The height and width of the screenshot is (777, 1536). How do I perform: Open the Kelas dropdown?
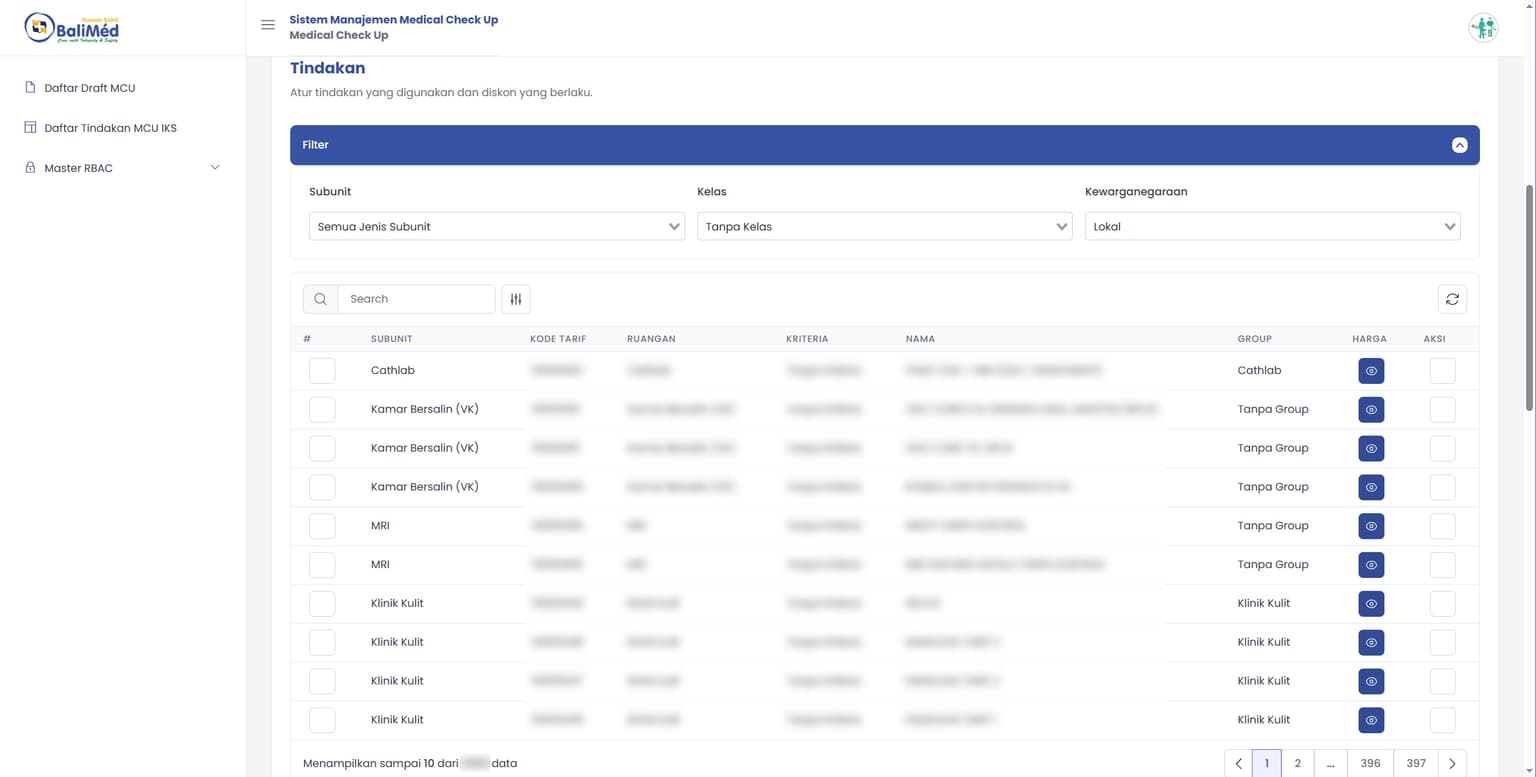[884, 227]
